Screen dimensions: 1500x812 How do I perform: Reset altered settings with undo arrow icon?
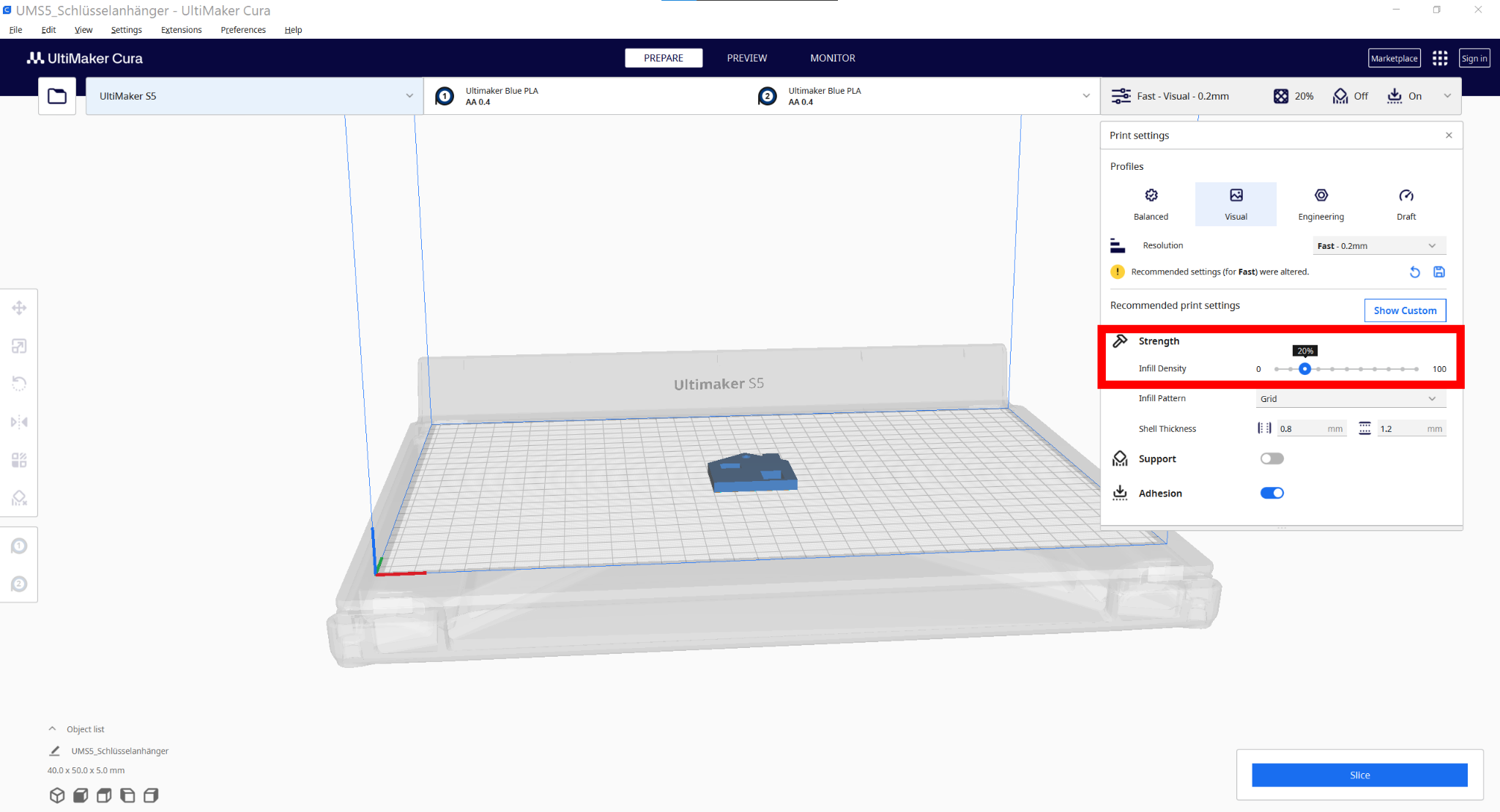1415,272
